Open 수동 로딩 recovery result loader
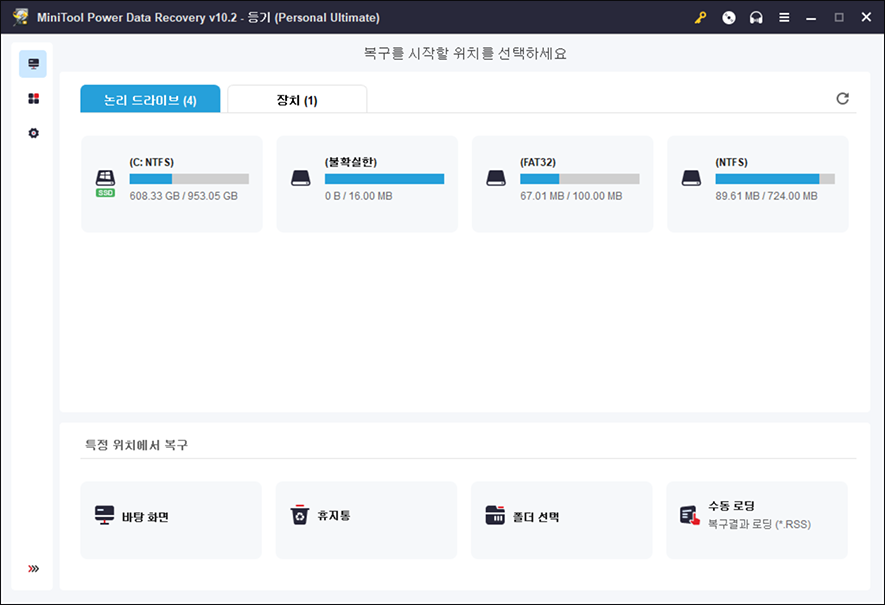Screen dimensions: 885x605 (x=757, y=520)
